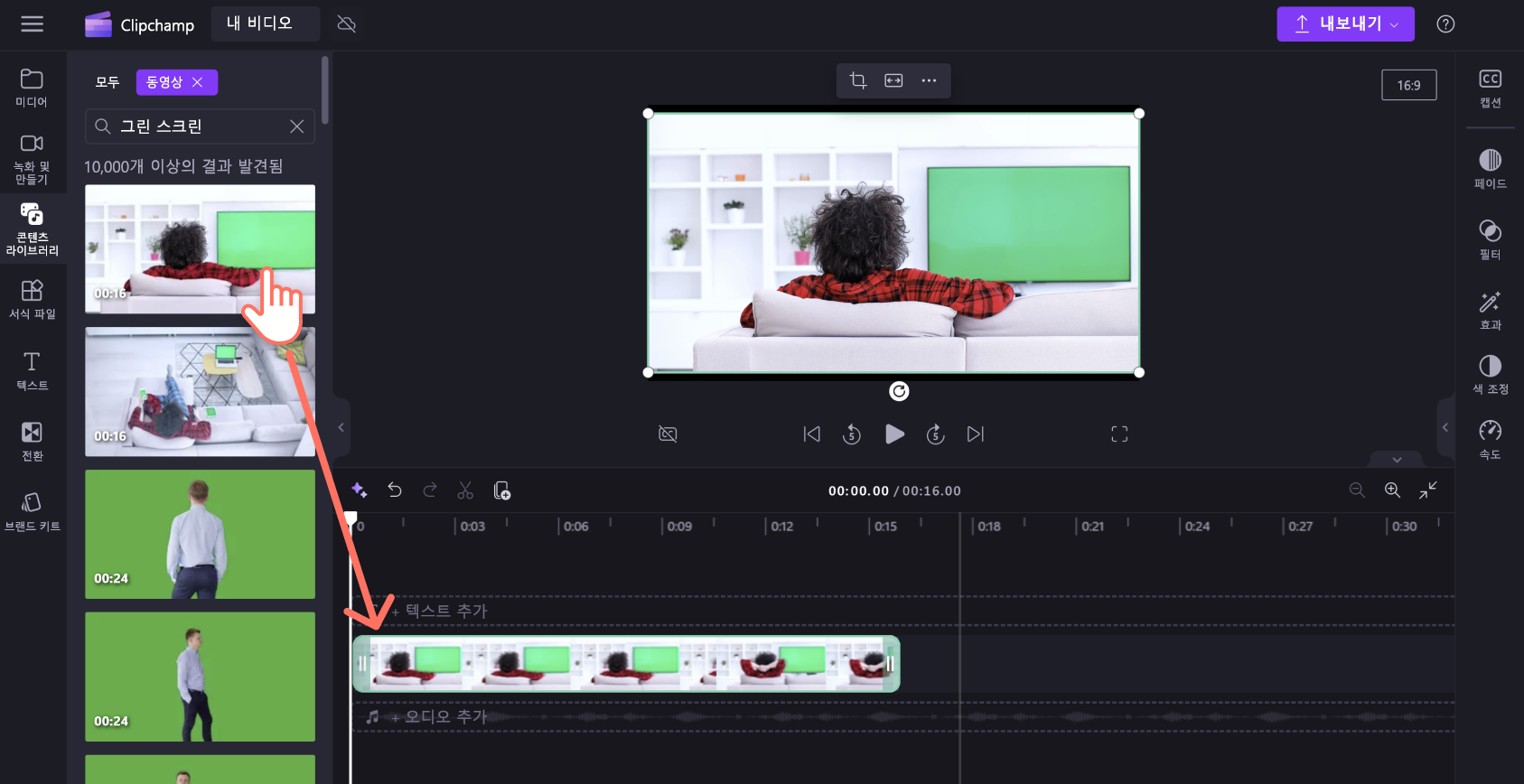Open the 속도 speed panel
This screenshot has height=784, width=1524.
(1490, 440)
